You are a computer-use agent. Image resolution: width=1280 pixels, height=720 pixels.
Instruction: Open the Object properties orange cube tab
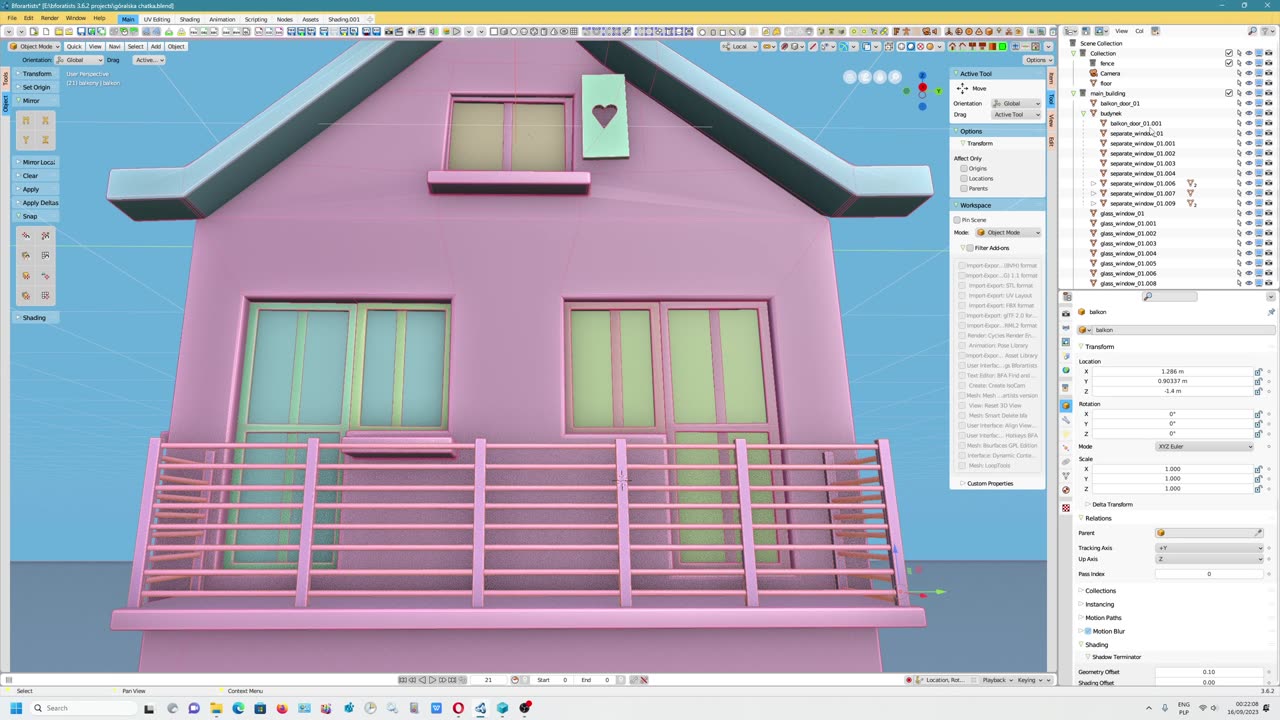click(1066, 405)
